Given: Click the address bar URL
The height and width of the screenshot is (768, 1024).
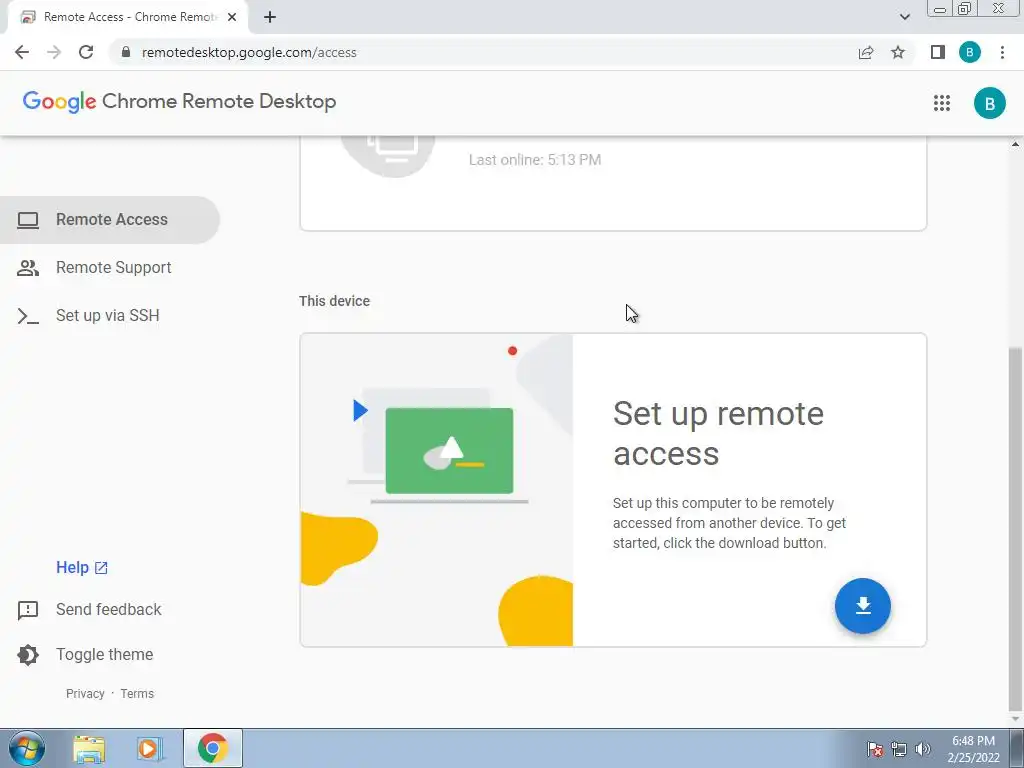Looking at the screenshot, I should 249,52.
